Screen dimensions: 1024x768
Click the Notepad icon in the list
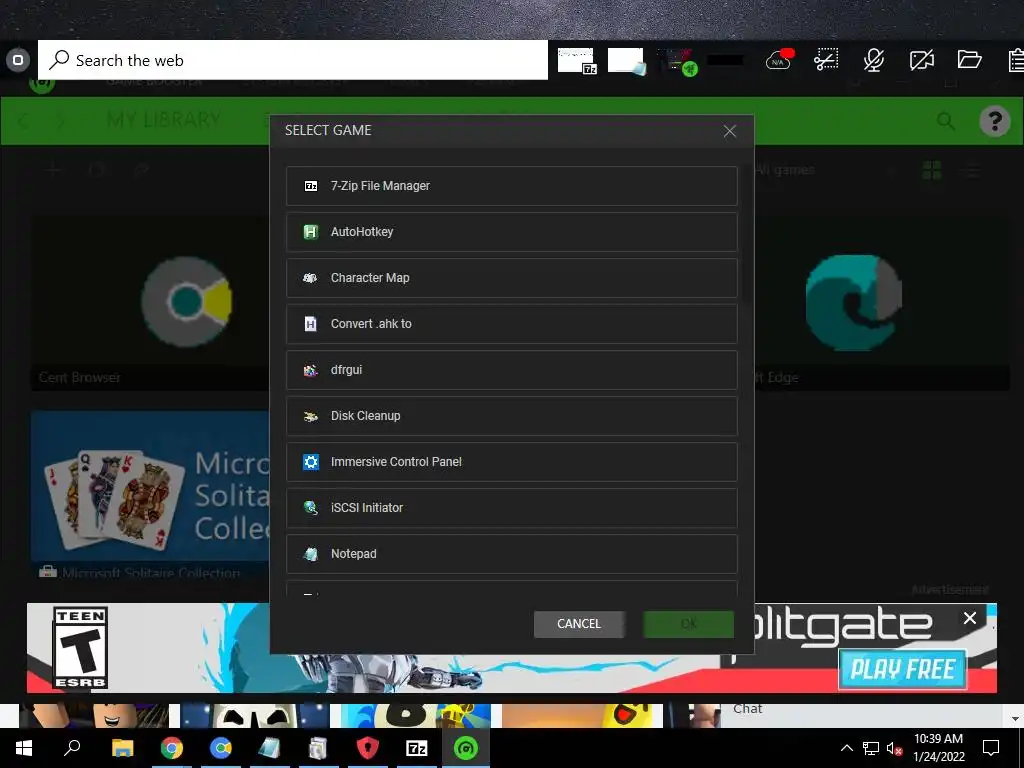coord(311,554)
